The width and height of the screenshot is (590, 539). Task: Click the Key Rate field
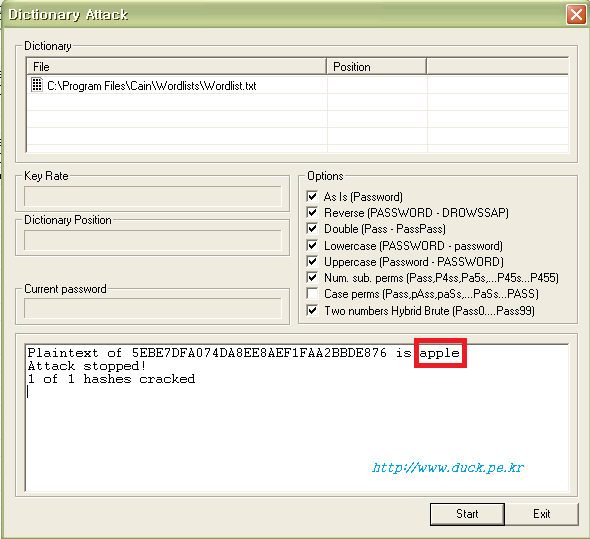(x=153, y=196)
